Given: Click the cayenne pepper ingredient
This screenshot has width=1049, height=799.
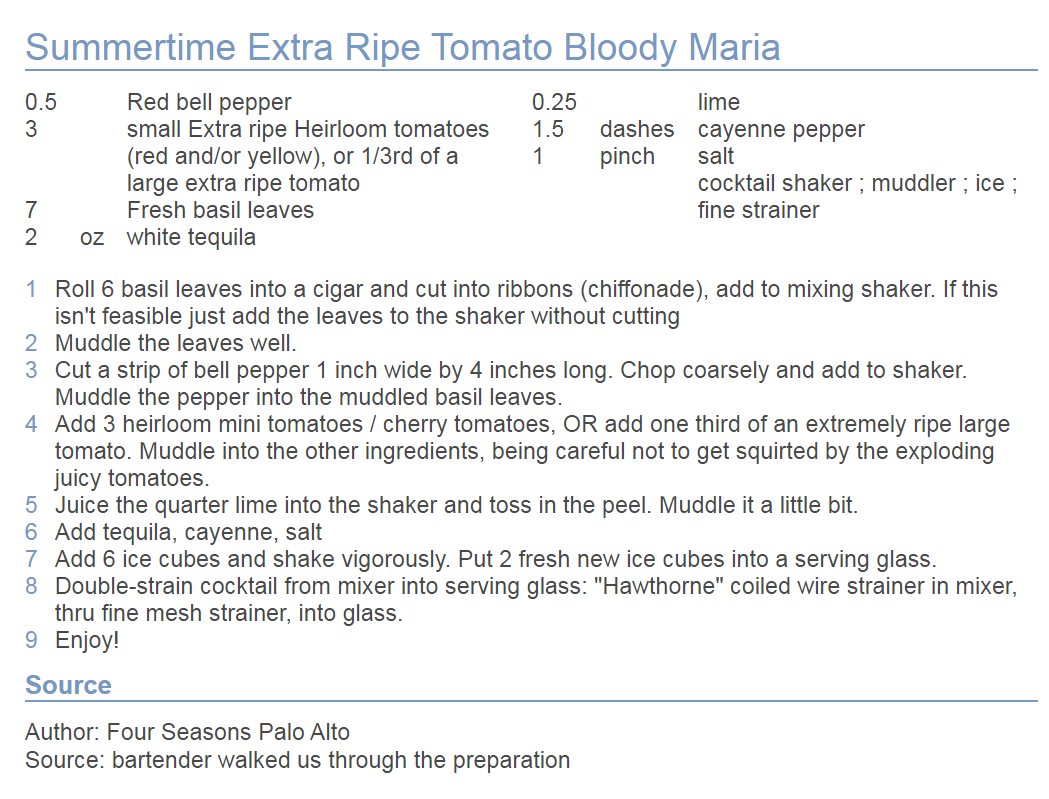Looking at the screenshot, I should [x=781, y=129].
